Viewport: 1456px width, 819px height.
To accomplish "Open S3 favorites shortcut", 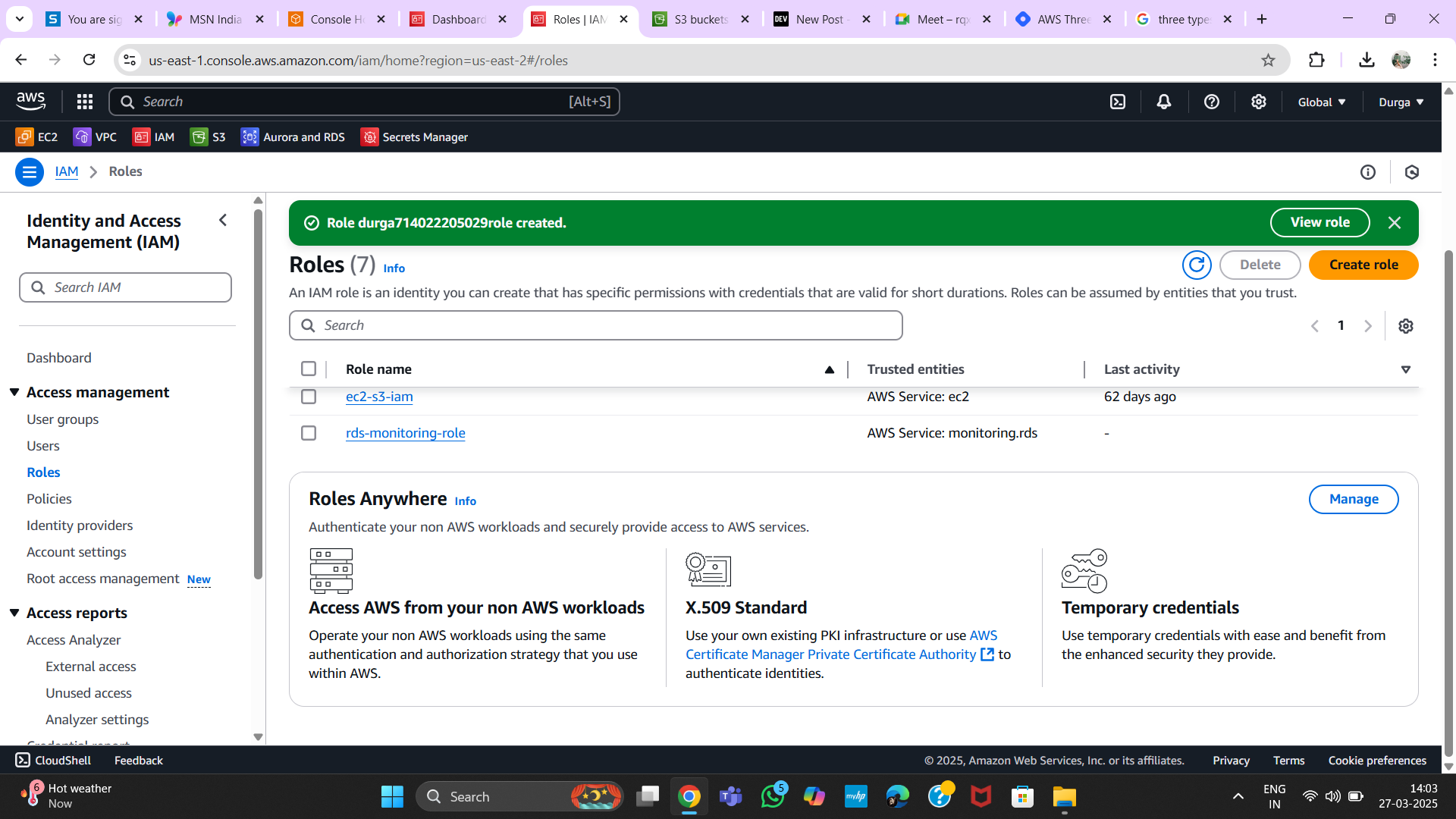I will (x=208, y=137).
